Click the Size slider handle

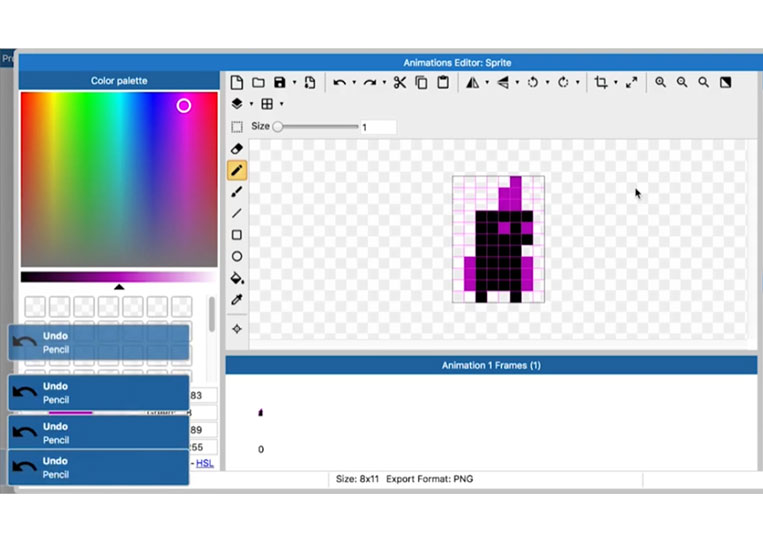(278, 127)
